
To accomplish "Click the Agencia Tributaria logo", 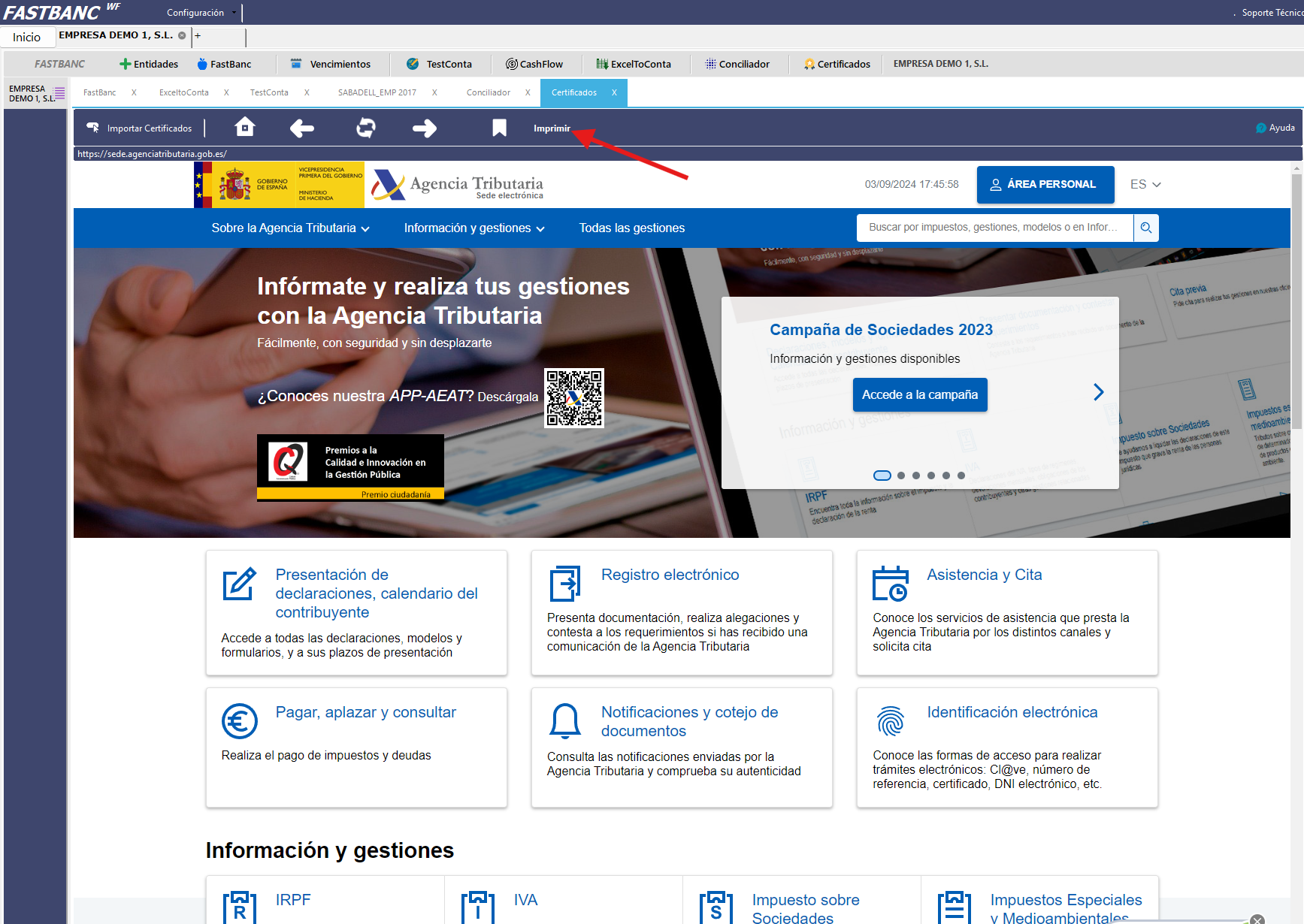I will pyautogui.click(x=458, y=185).
